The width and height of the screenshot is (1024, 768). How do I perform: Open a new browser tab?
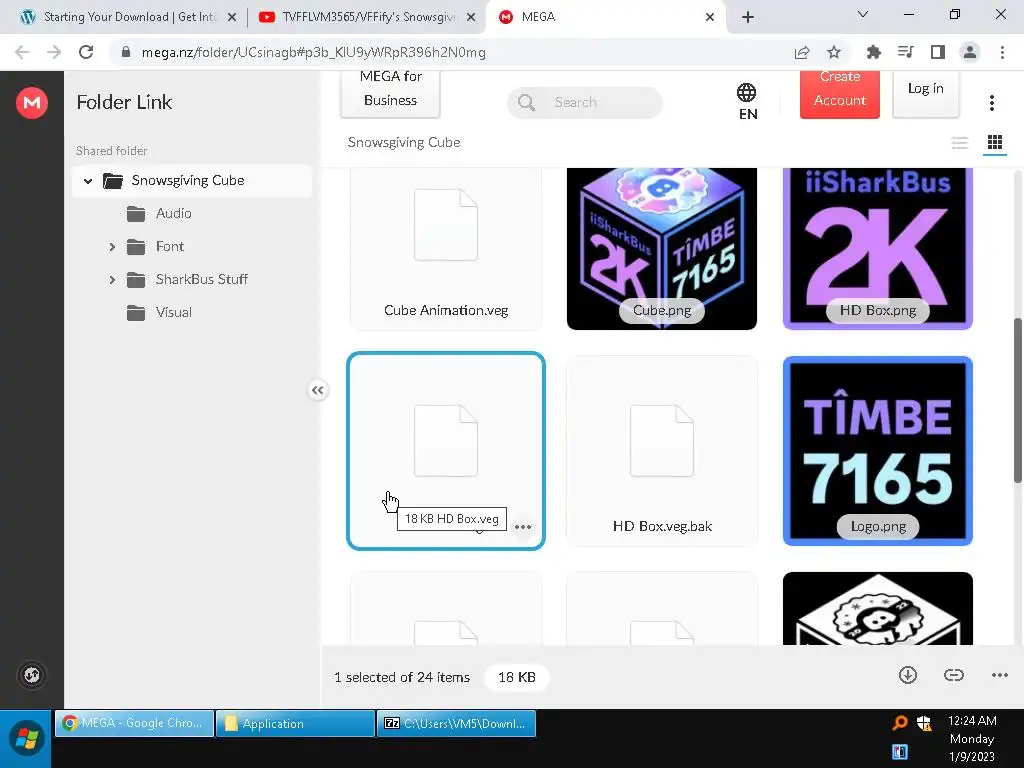[748, 17]
